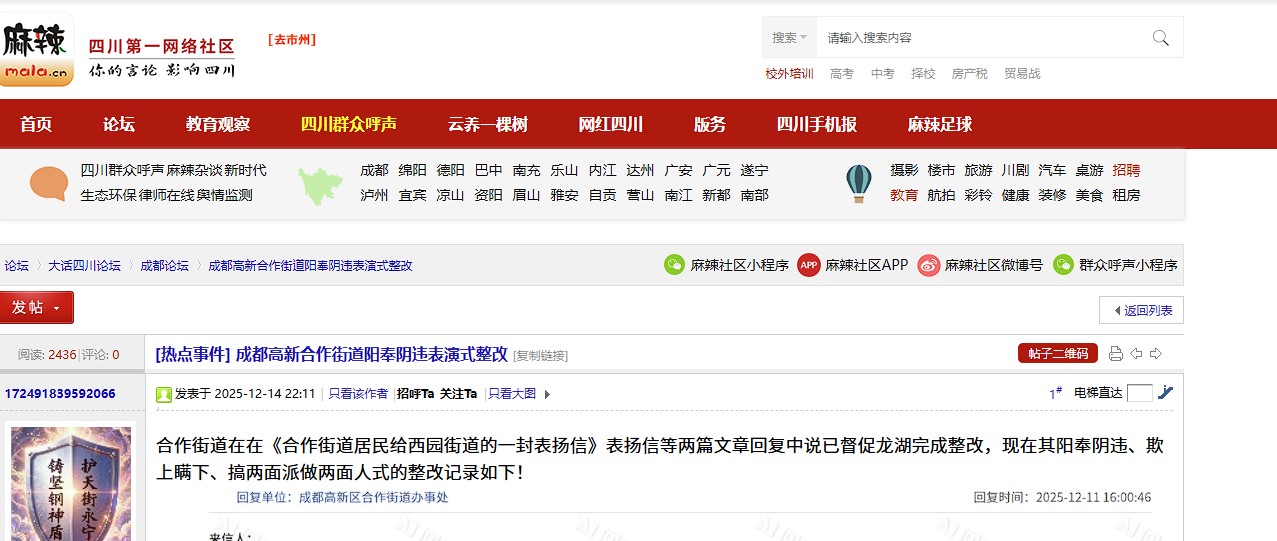Open the 麻辣社区微博号 Weibo icon
Image resolution: width=1277 pixels, height=541 pixels.
929,265
